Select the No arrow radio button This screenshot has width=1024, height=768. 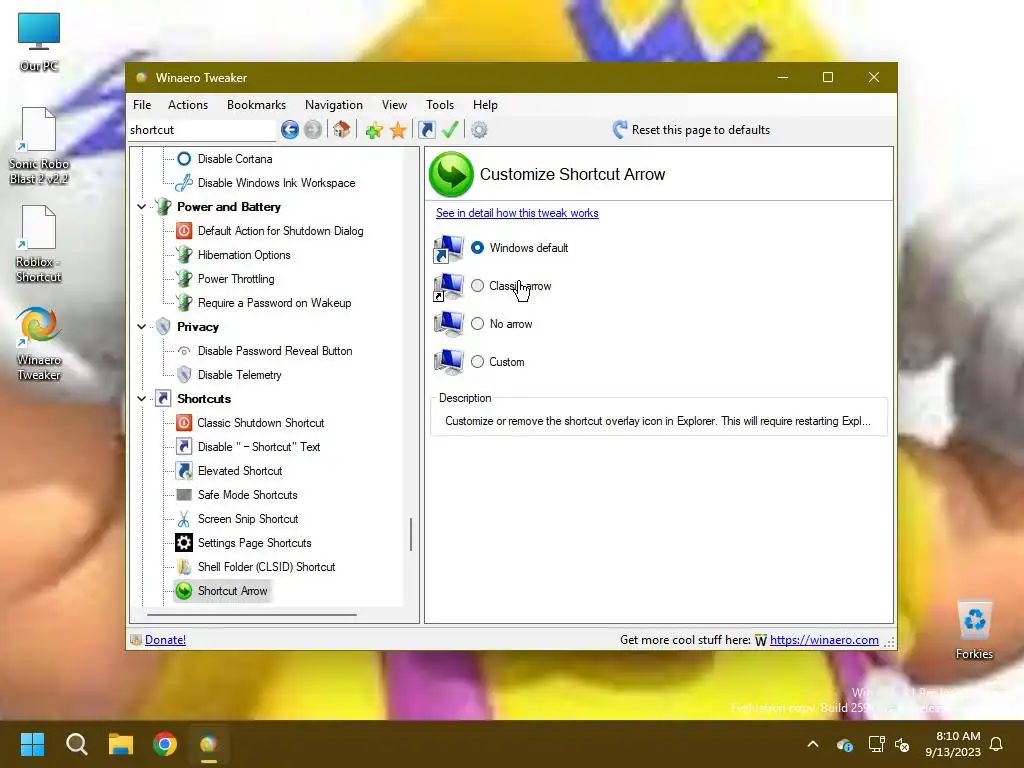(x=477, y=323)
